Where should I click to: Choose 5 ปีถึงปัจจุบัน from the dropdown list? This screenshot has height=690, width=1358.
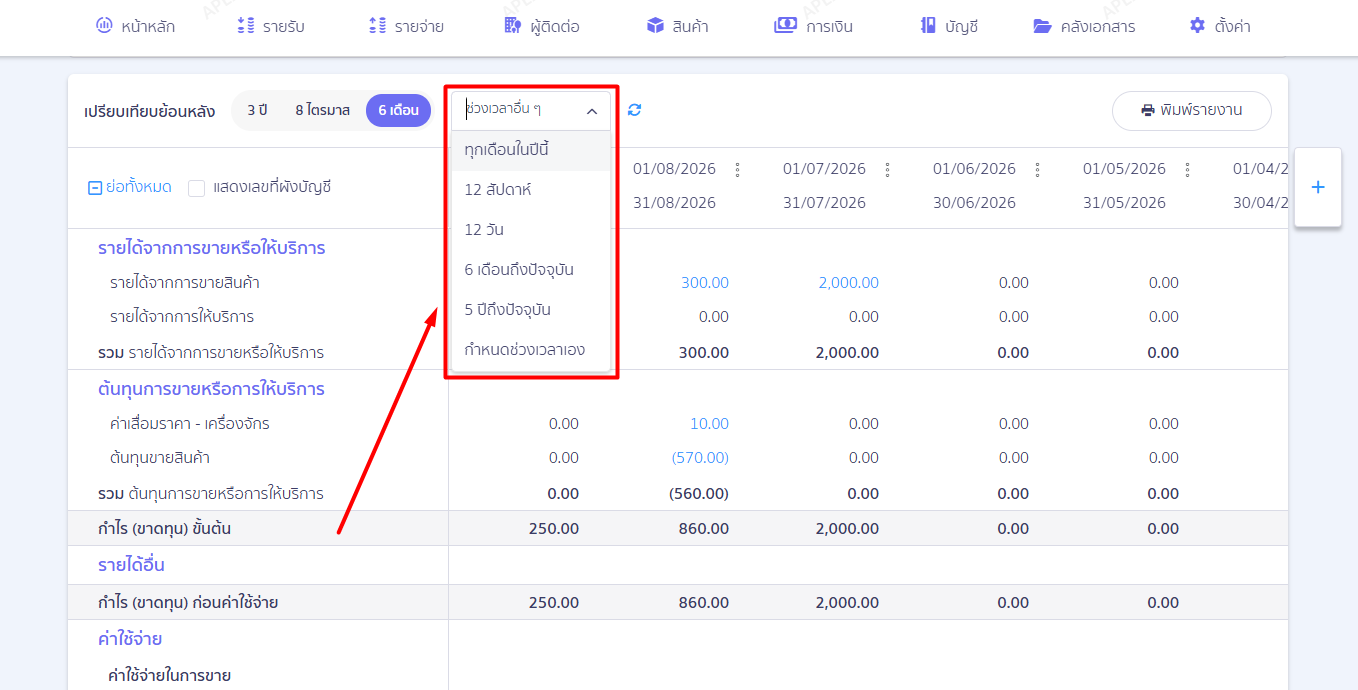tap(531, 310)
